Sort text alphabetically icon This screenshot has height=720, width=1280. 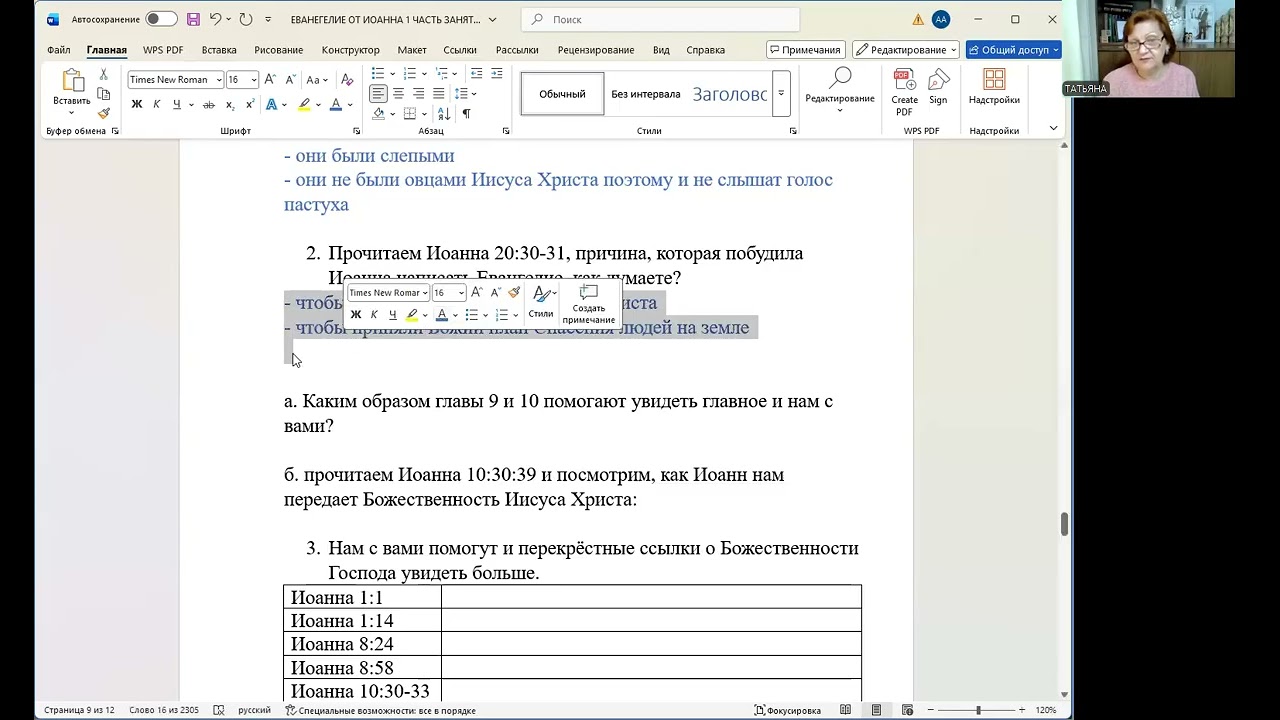pyautogui.click(x=445, y=114)
